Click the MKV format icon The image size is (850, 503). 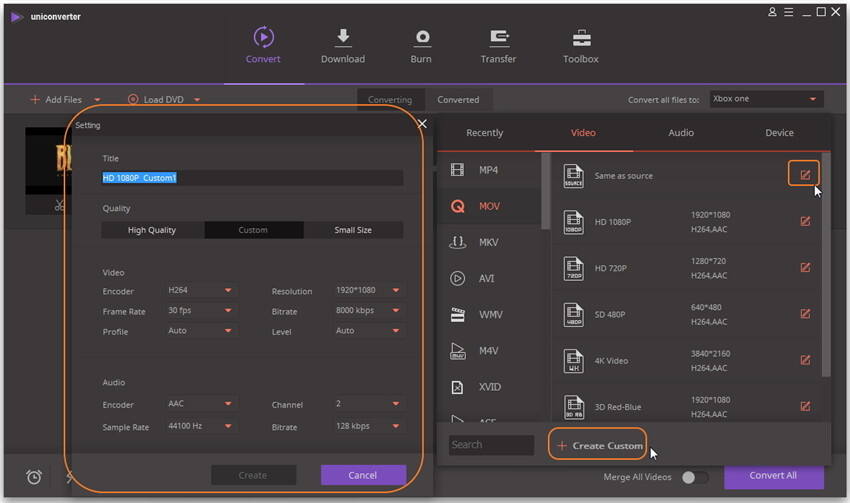coord(458,242)
